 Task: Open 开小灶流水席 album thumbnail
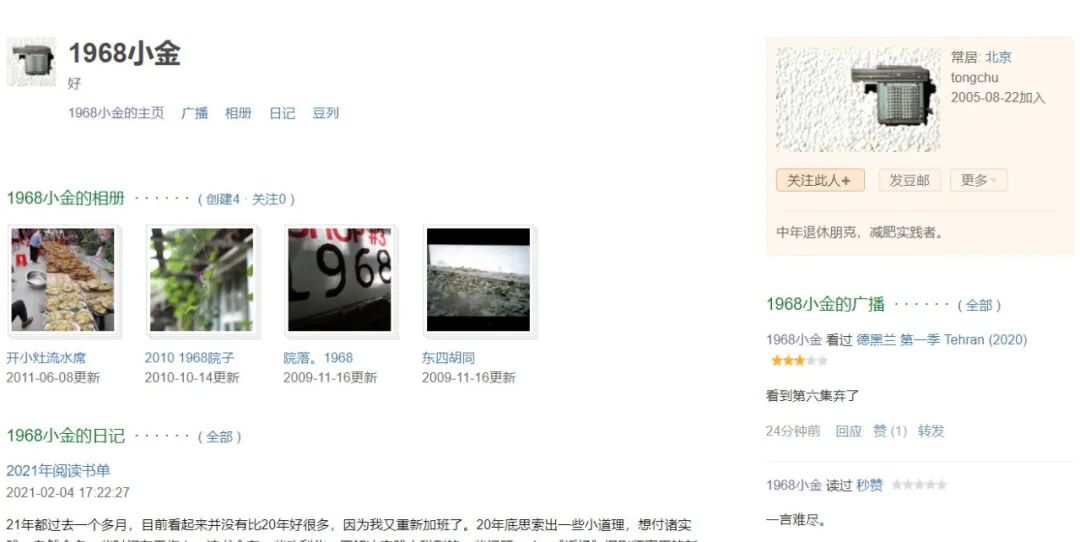[63, 280]
